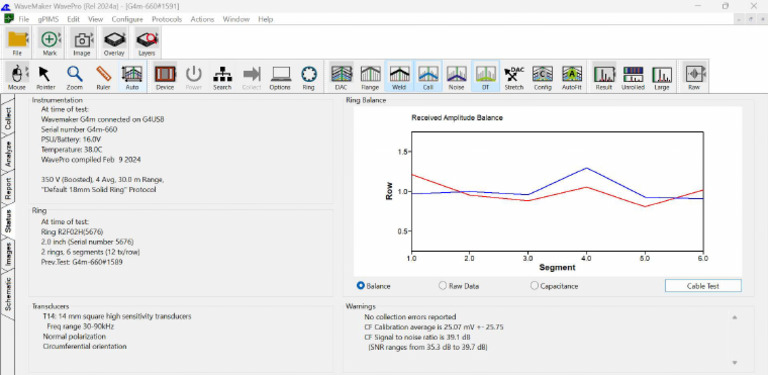Click 'No collection errors reported' line
Screen dimensions: 768x375
410,317
